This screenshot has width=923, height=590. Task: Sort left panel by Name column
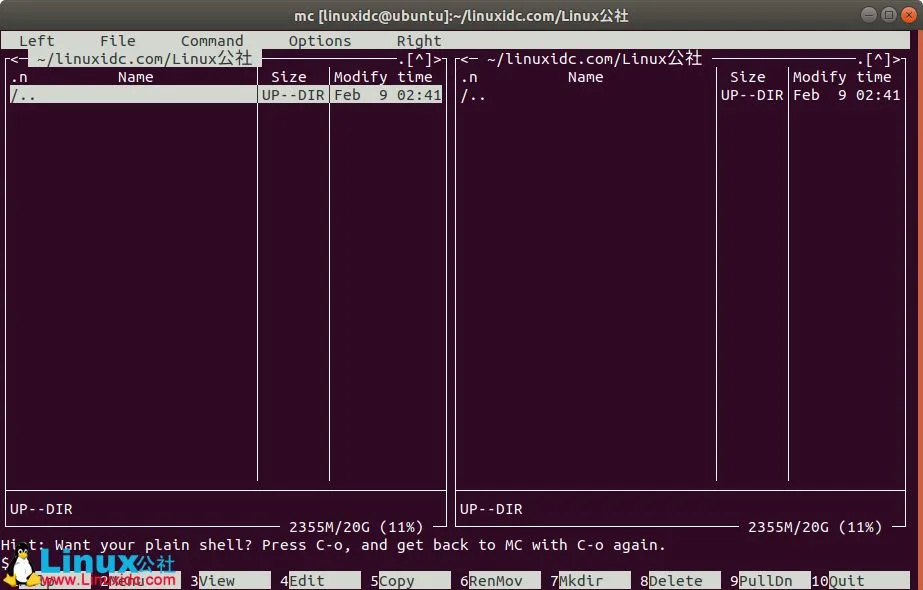pyautogui.click(x=135, y=77)
